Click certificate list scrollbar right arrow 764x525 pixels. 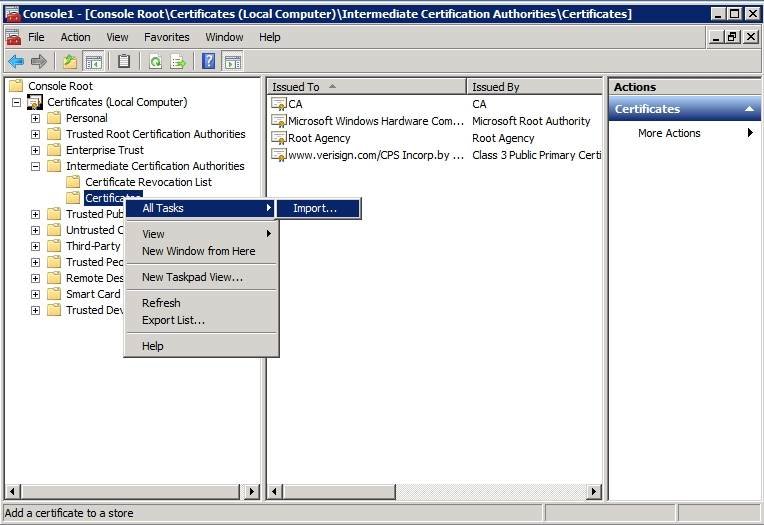[593, 491]
